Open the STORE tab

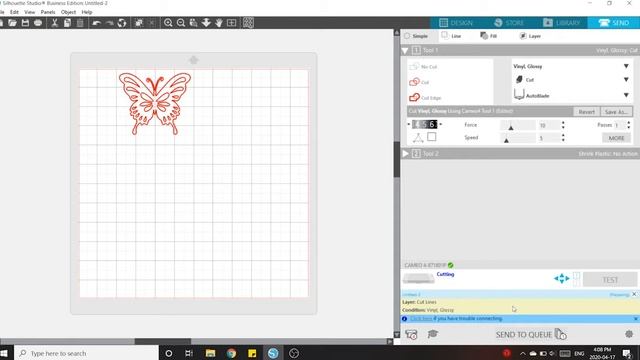point(509,23)
